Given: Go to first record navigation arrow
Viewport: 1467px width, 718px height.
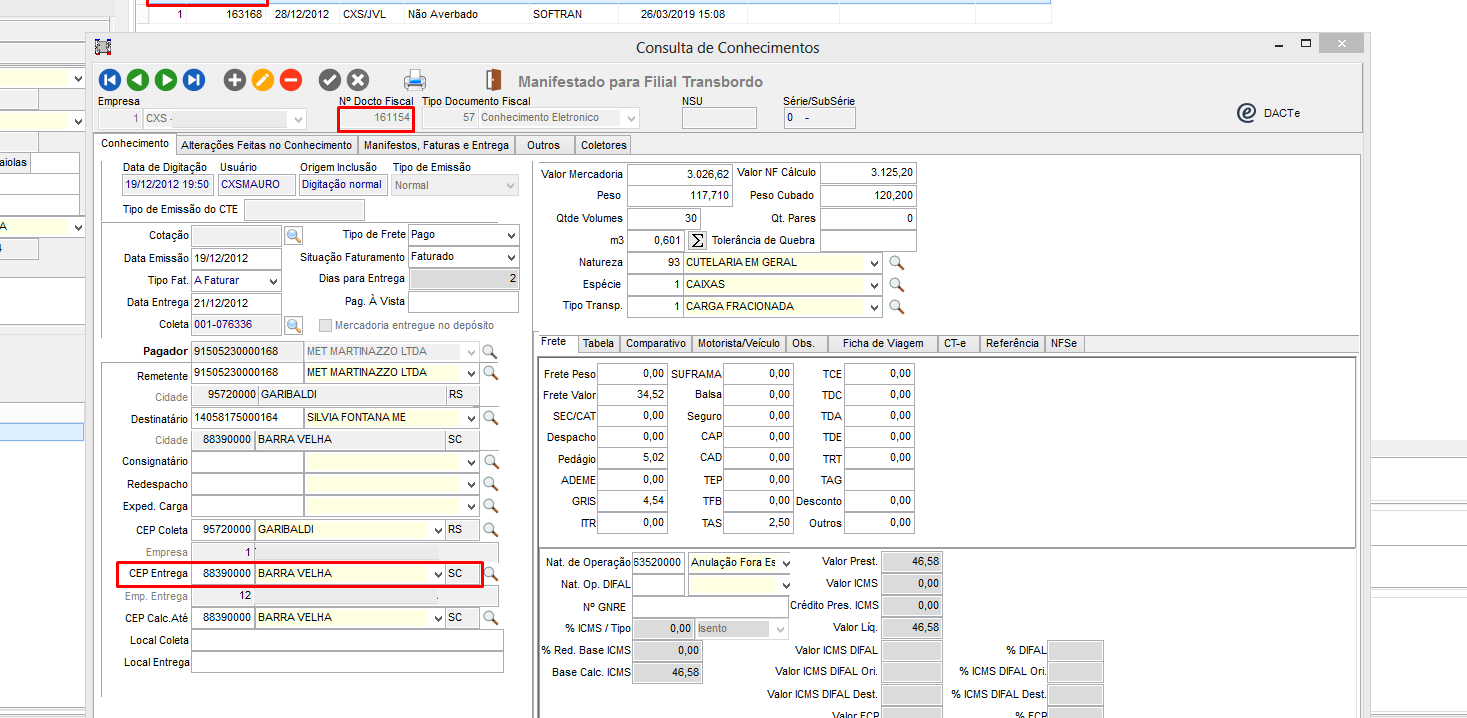Looking at the screenshot, I should click(110, 80).
